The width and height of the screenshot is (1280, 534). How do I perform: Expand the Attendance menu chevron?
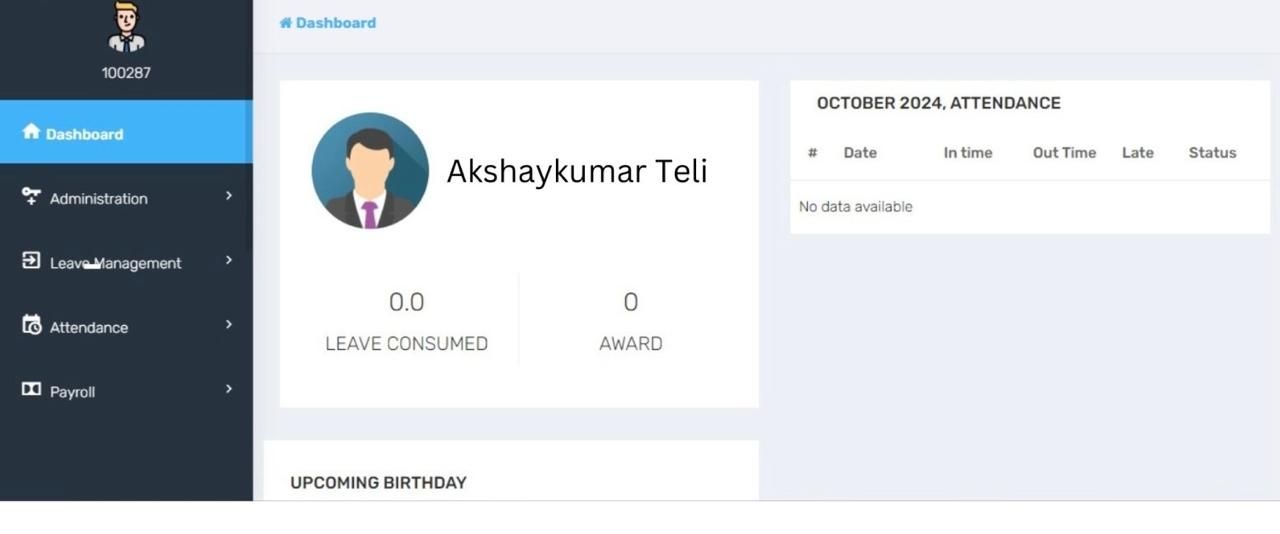pos(229,325)
